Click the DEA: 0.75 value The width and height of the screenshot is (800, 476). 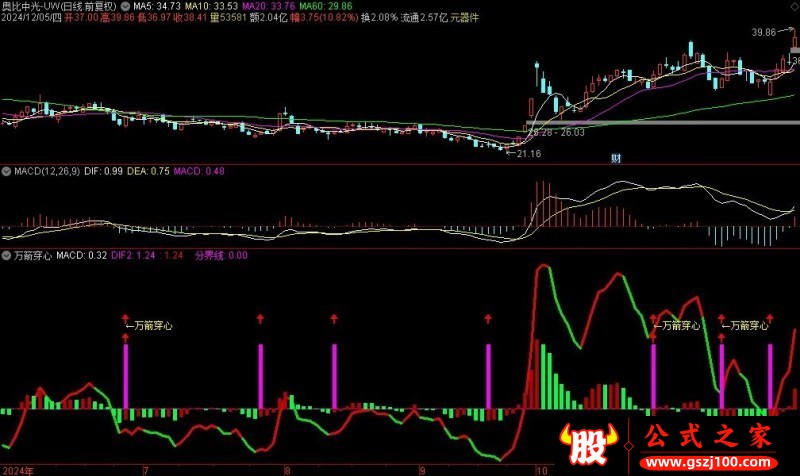pyautogui.click(x=148, y=171)
